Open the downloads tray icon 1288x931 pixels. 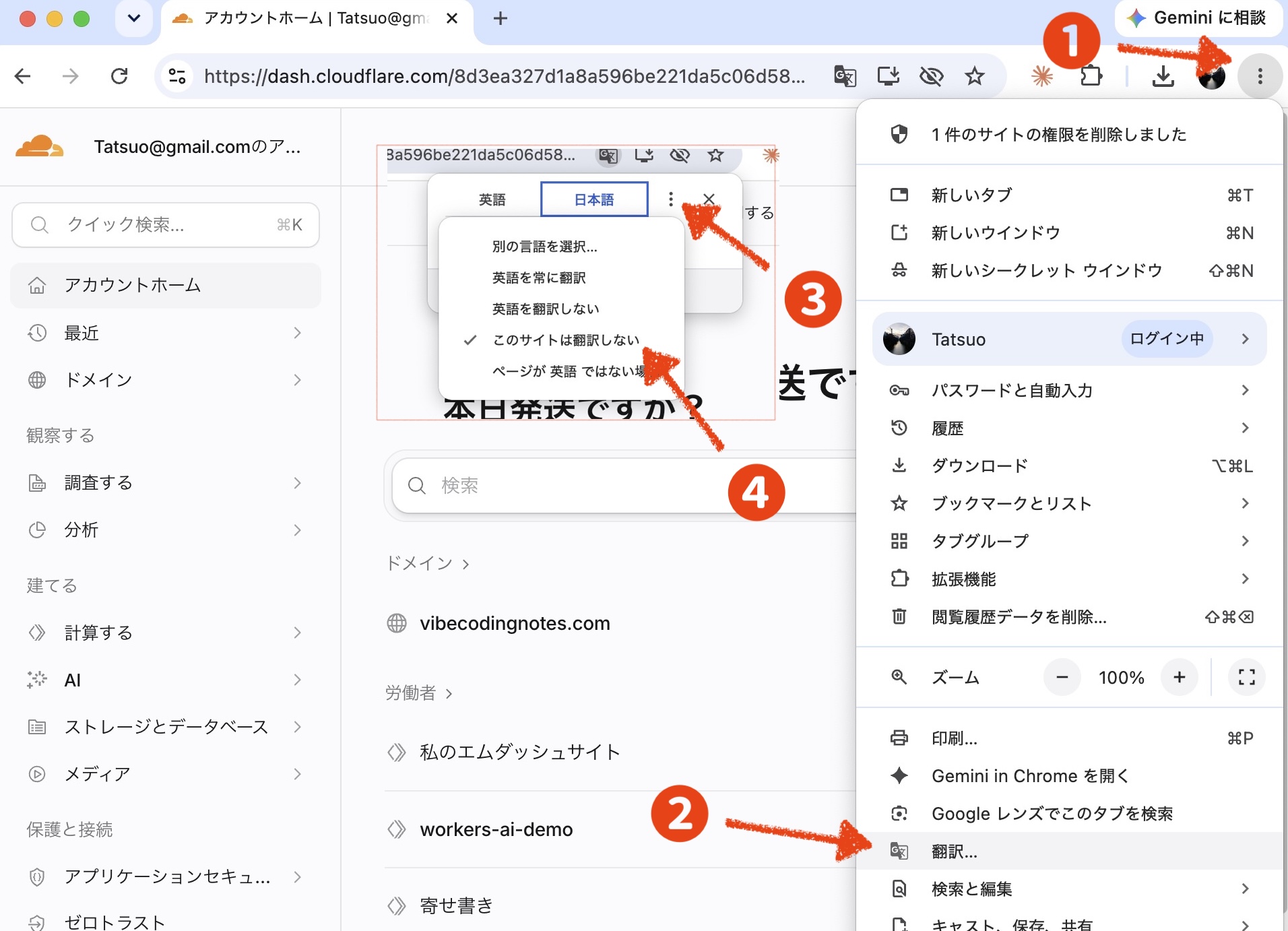click(x=1163, y=76)
